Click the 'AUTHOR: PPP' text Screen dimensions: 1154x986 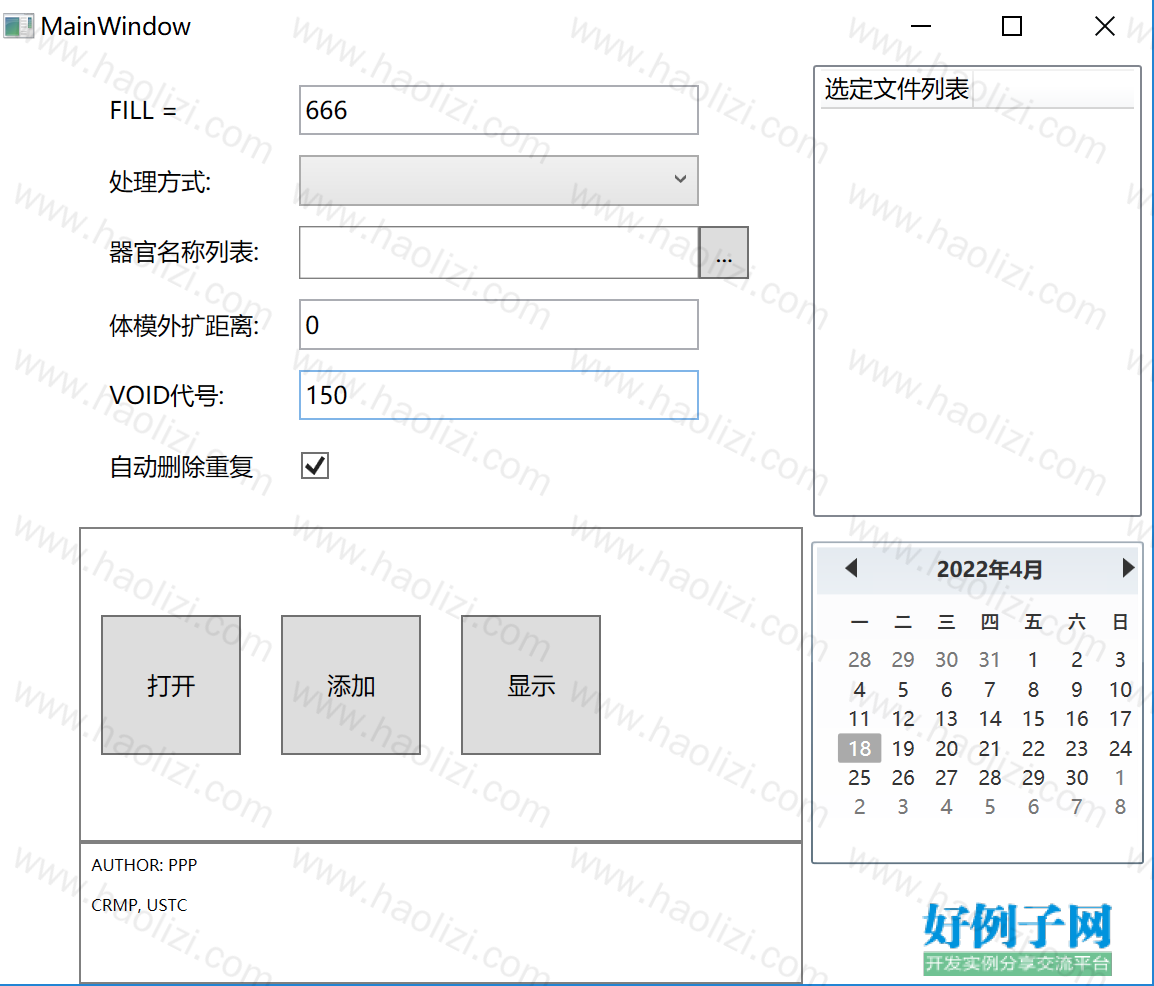[144, 865]
